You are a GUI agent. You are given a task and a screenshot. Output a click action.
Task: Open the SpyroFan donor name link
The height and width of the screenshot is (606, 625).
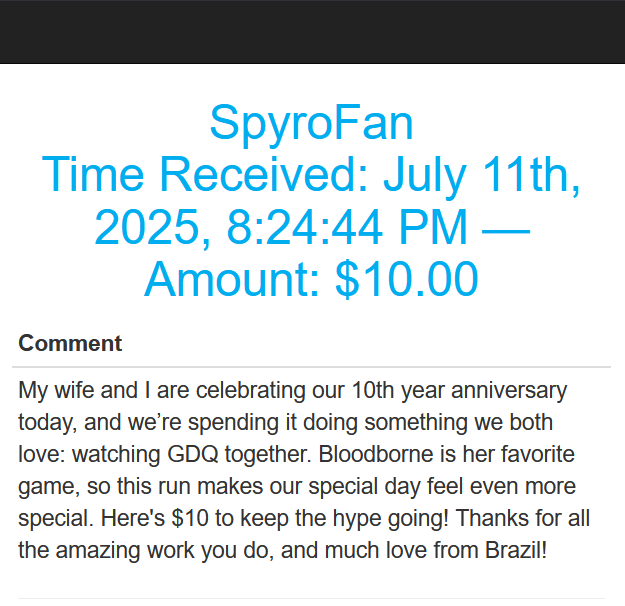tap(311, 123)
